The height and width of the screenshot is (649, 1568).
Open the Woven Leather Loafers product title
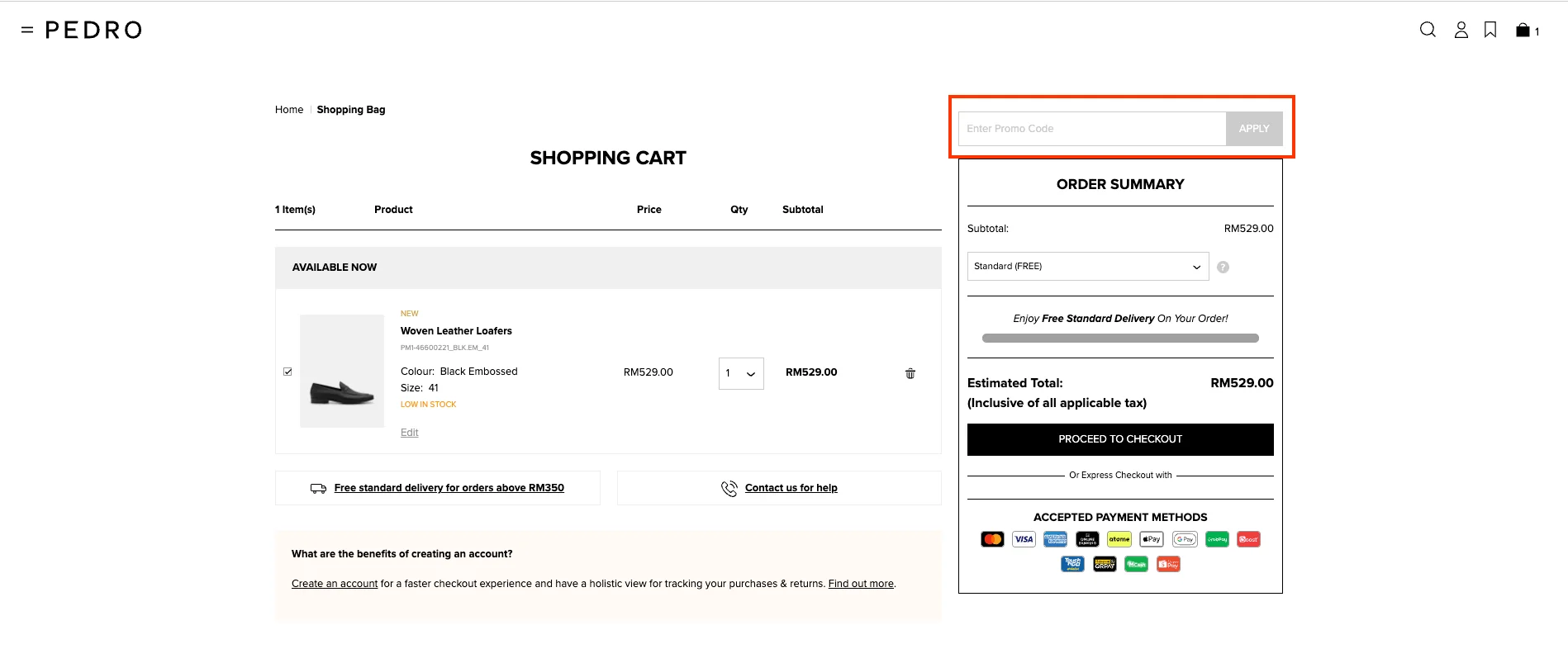coord(456,331)
